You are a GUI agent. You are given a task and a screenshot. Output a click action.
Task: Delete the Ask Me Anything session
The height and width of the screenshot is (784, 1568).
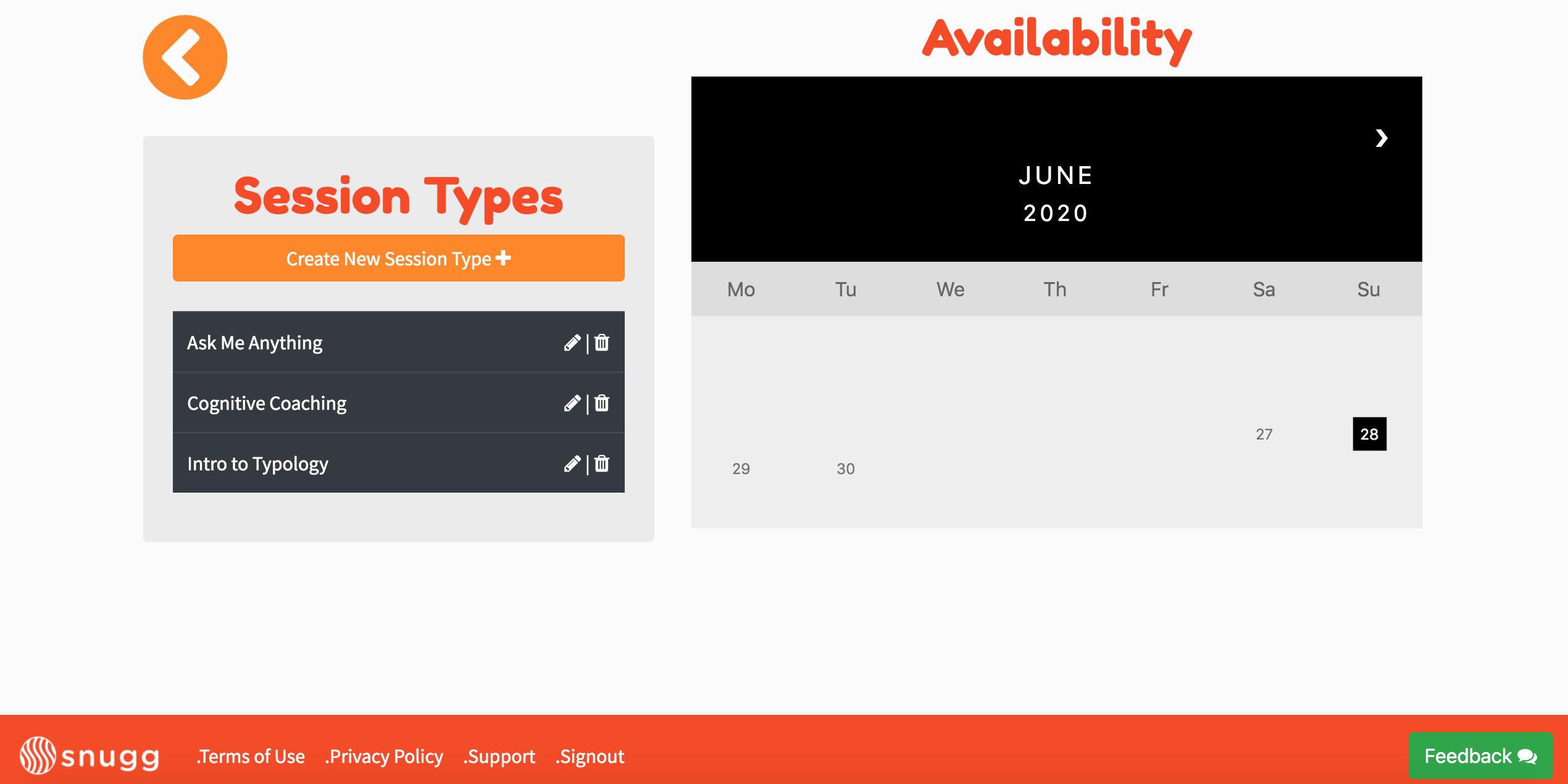coord(602,343)
